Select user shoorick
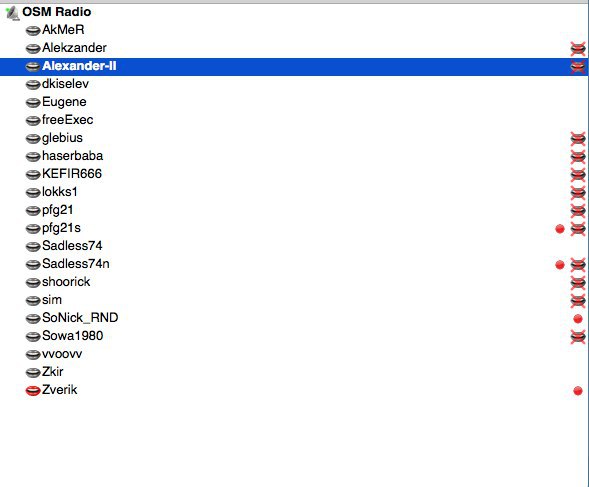This screenshot has width=589, height=487. (66, 282)
